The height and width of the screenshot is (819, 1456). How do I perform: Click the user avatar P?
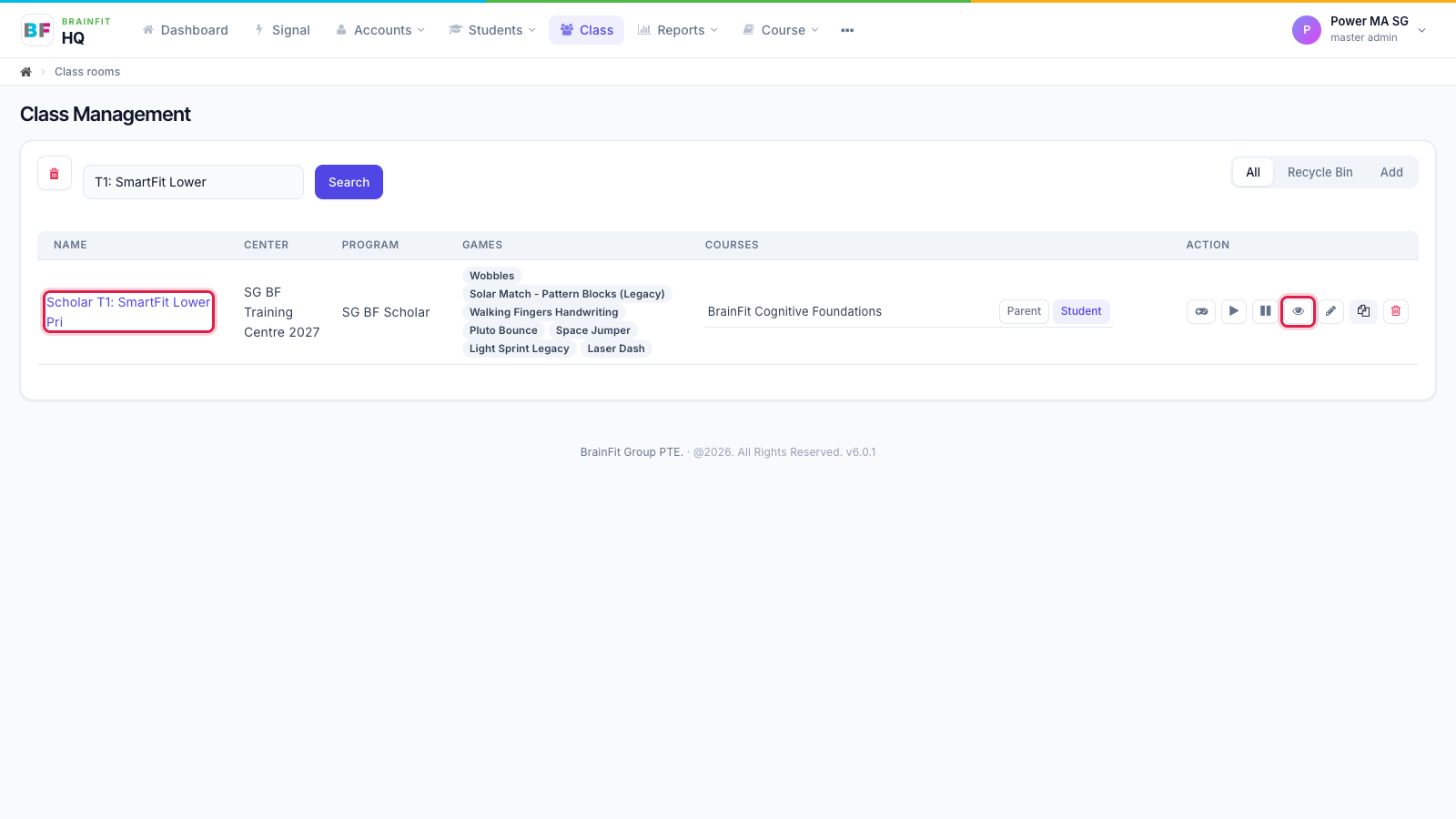[1307, 30]
